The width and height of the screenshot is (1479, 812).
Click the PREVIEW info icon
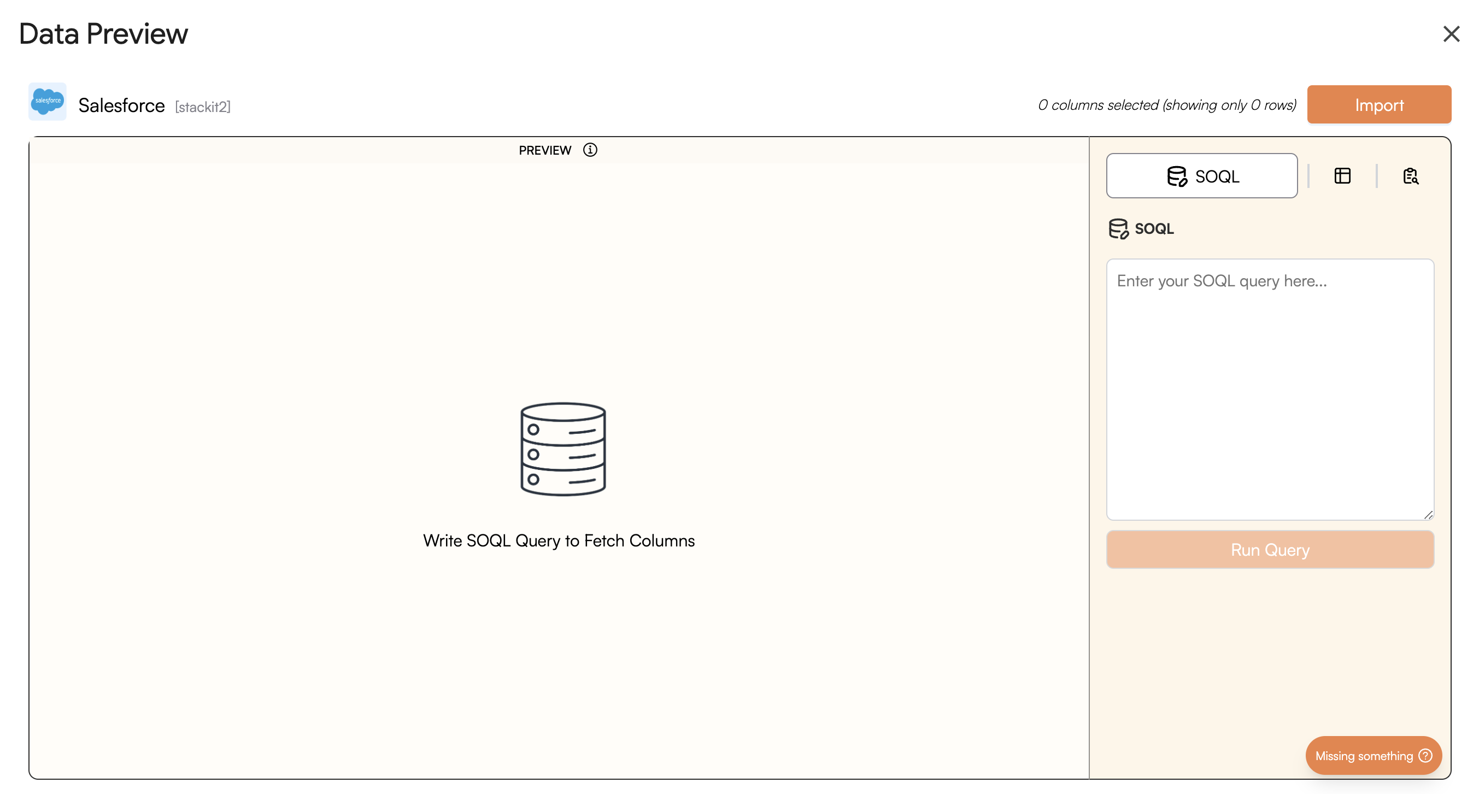pyautogui.click(x=590, y=150)
